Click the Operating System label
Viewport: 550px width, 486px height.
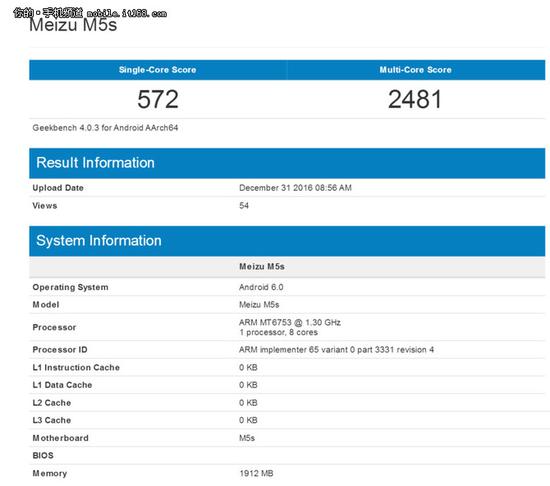70,287
